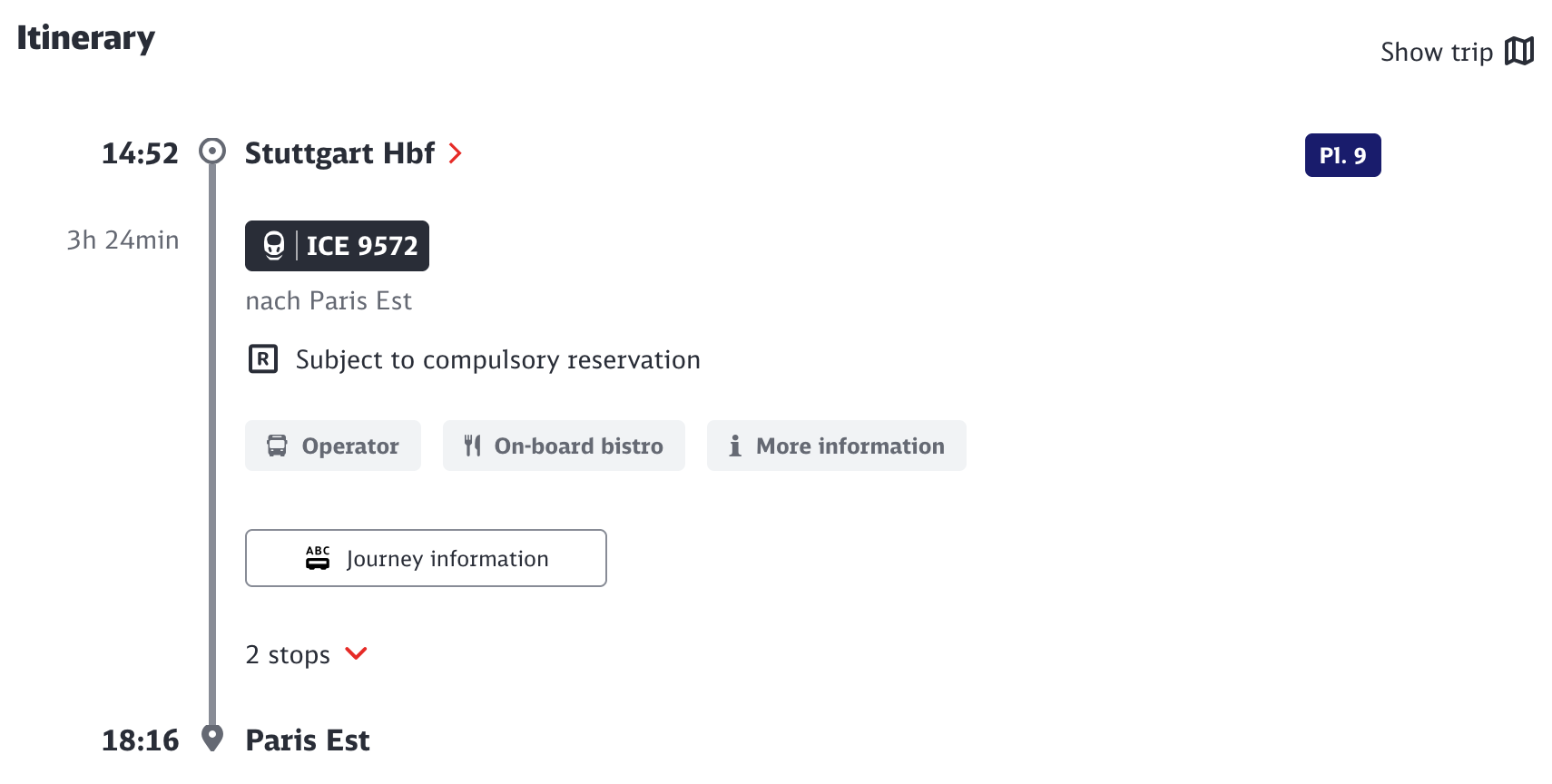1552x784 pixels.
Task: Click the Stuttgart Hbf station name
Action: (339, 153)
